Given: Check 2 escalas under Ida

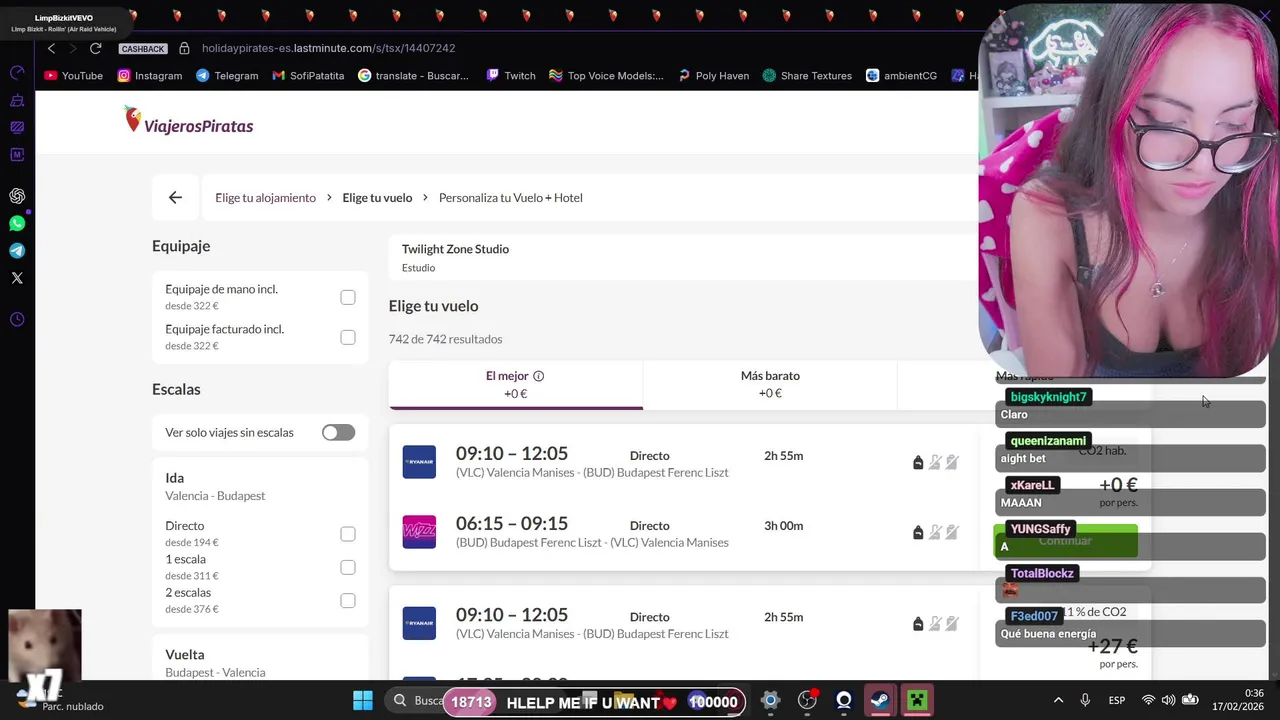Looking at the screenshot, I should click(x=347, y=600).
